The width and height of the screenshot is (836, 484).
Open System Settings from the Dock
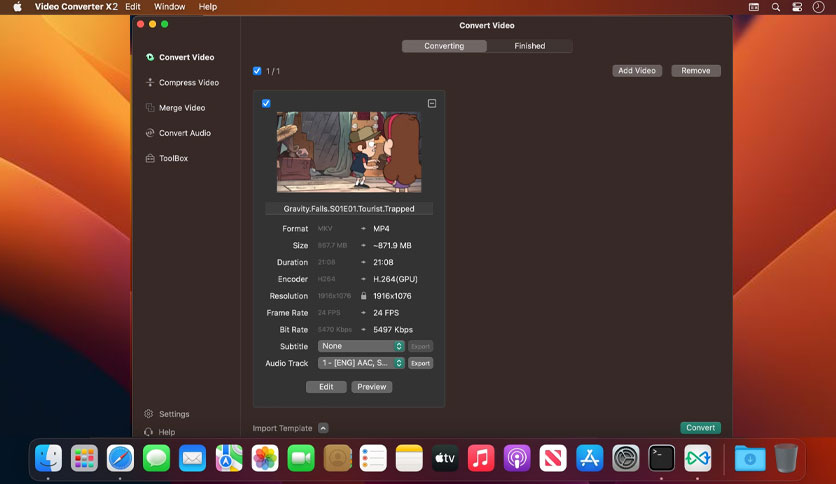625,458
